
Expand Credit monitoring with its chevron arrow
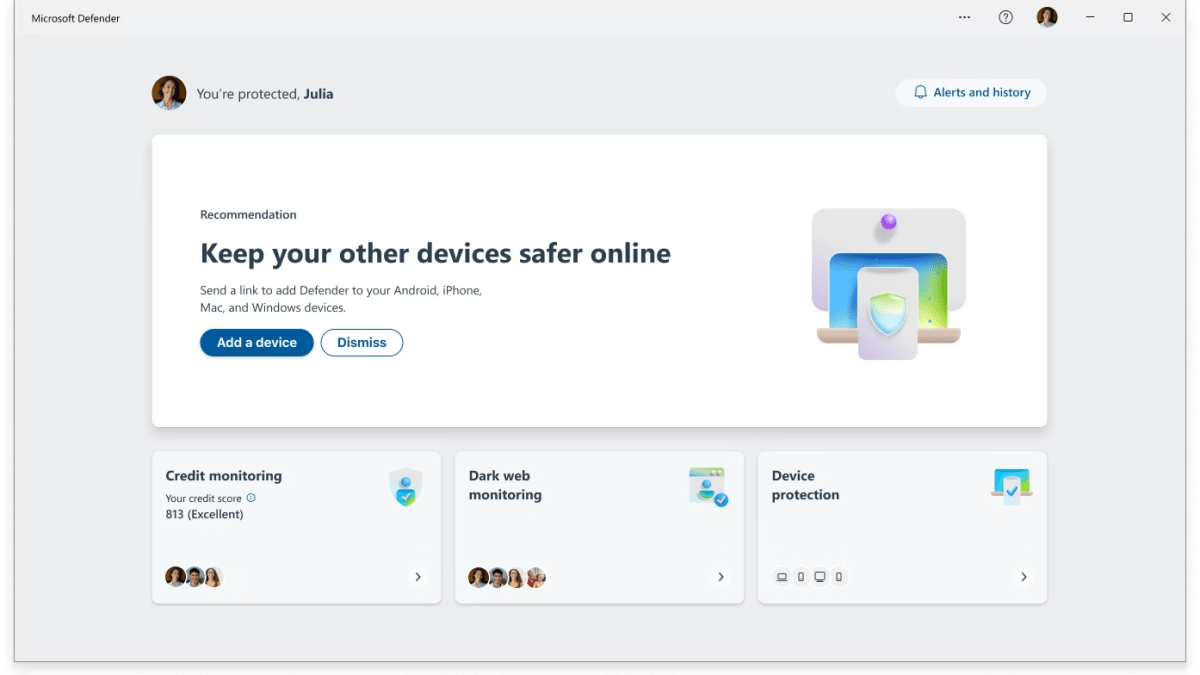[x=418, y=577]
